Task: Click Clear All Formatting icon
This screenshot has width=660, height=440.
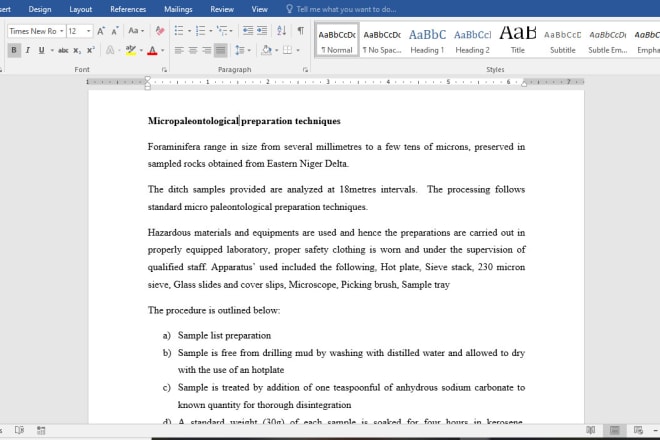Action: [160, 31]
